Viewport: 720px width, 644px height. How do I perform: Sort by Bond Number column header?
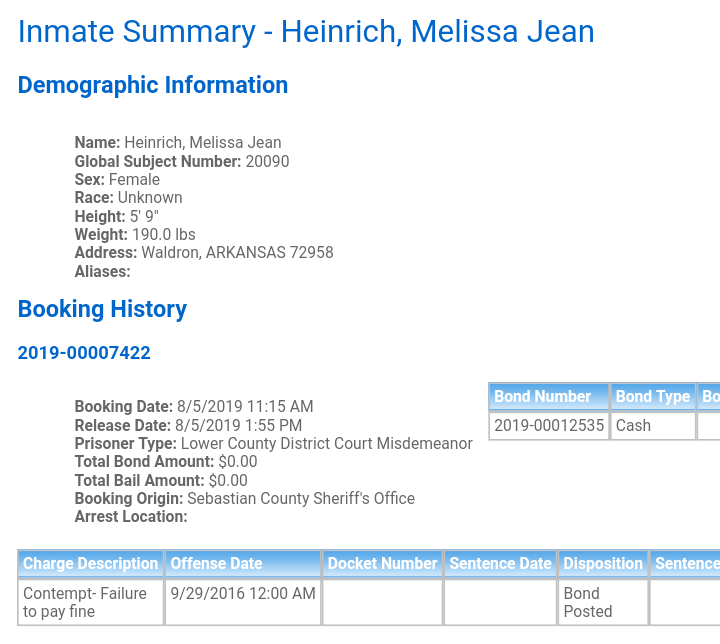(549, 396)
